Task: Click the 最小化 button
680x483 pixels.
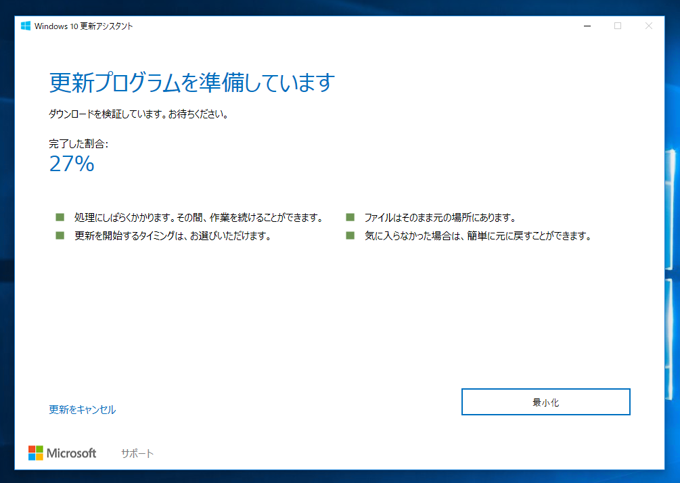Action: pos(546,402)
